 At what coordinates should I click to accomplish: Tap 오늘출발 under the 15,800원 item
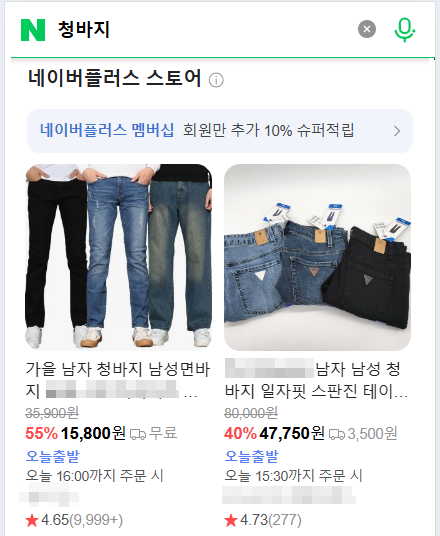coord(52,456)
